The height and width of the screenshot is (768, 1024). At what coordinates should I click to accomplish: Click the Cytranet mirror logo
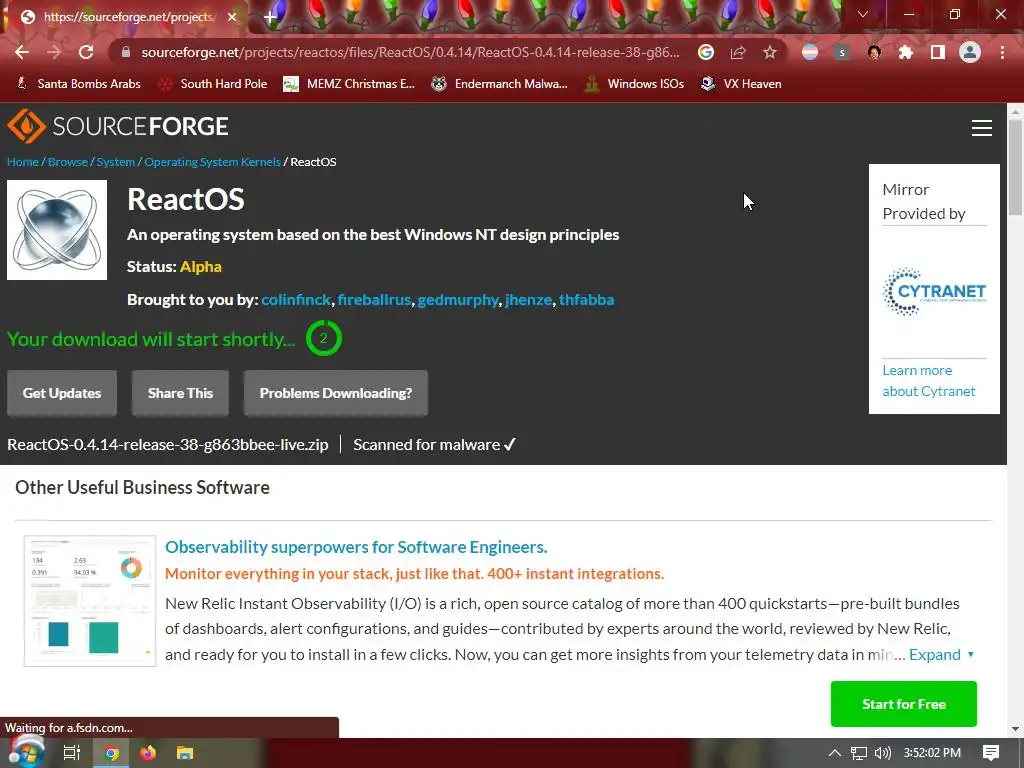coord(935,291)
